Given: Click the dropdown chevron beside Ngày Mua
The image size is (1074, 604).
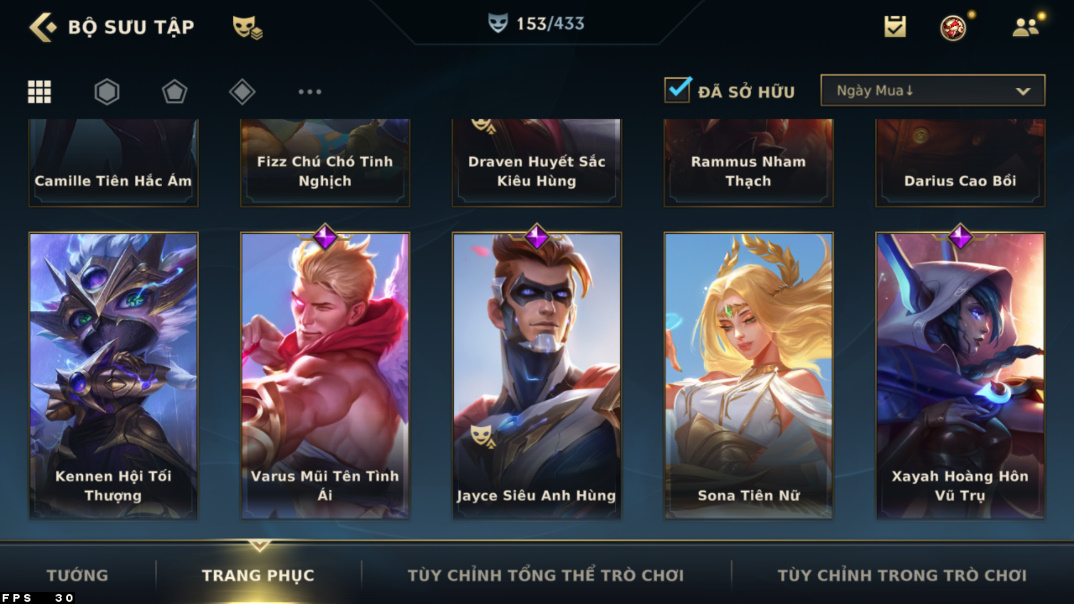Looking at the screenshot, I should coord(1023,91).
